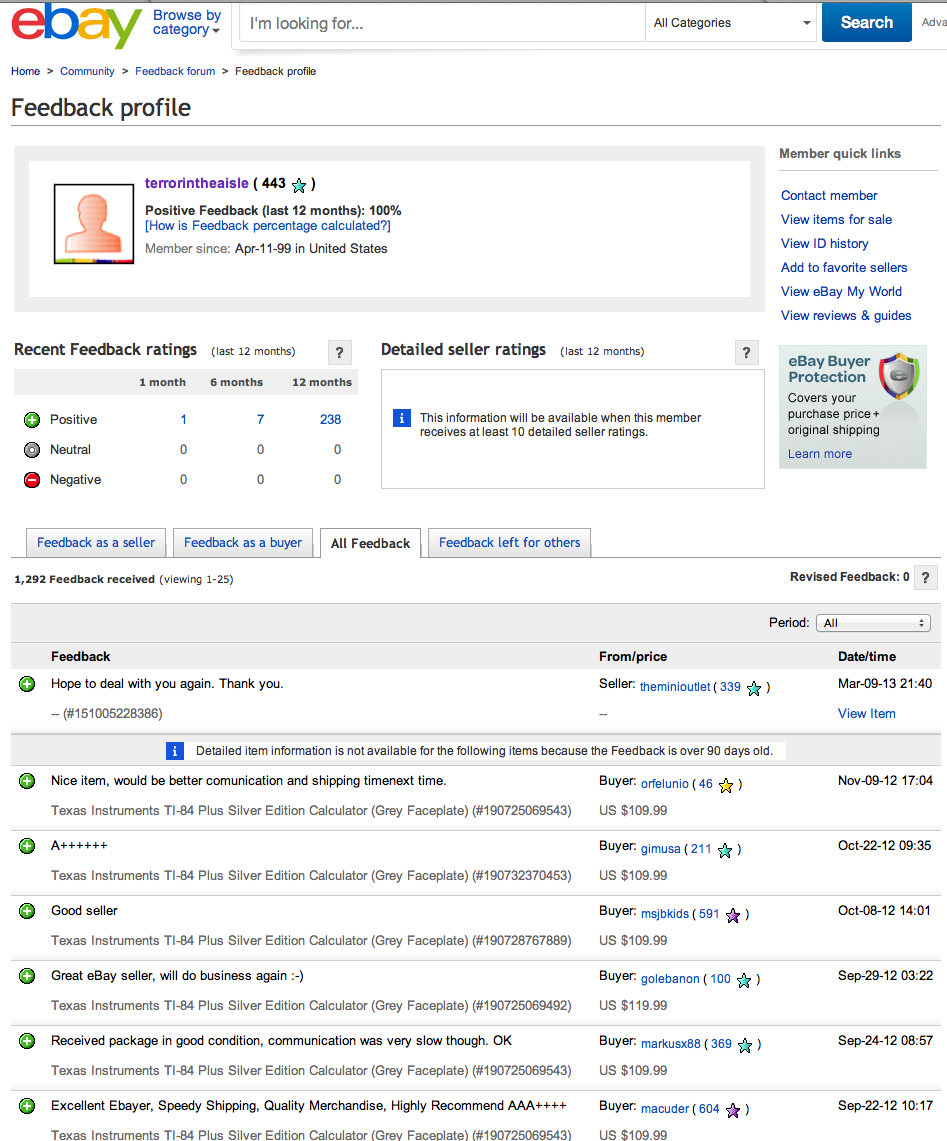The height and width of the screenshot is (1141, 947).
Task: Click the blue info icon in Detailed seller ratings box
Action: coord(402,418)
